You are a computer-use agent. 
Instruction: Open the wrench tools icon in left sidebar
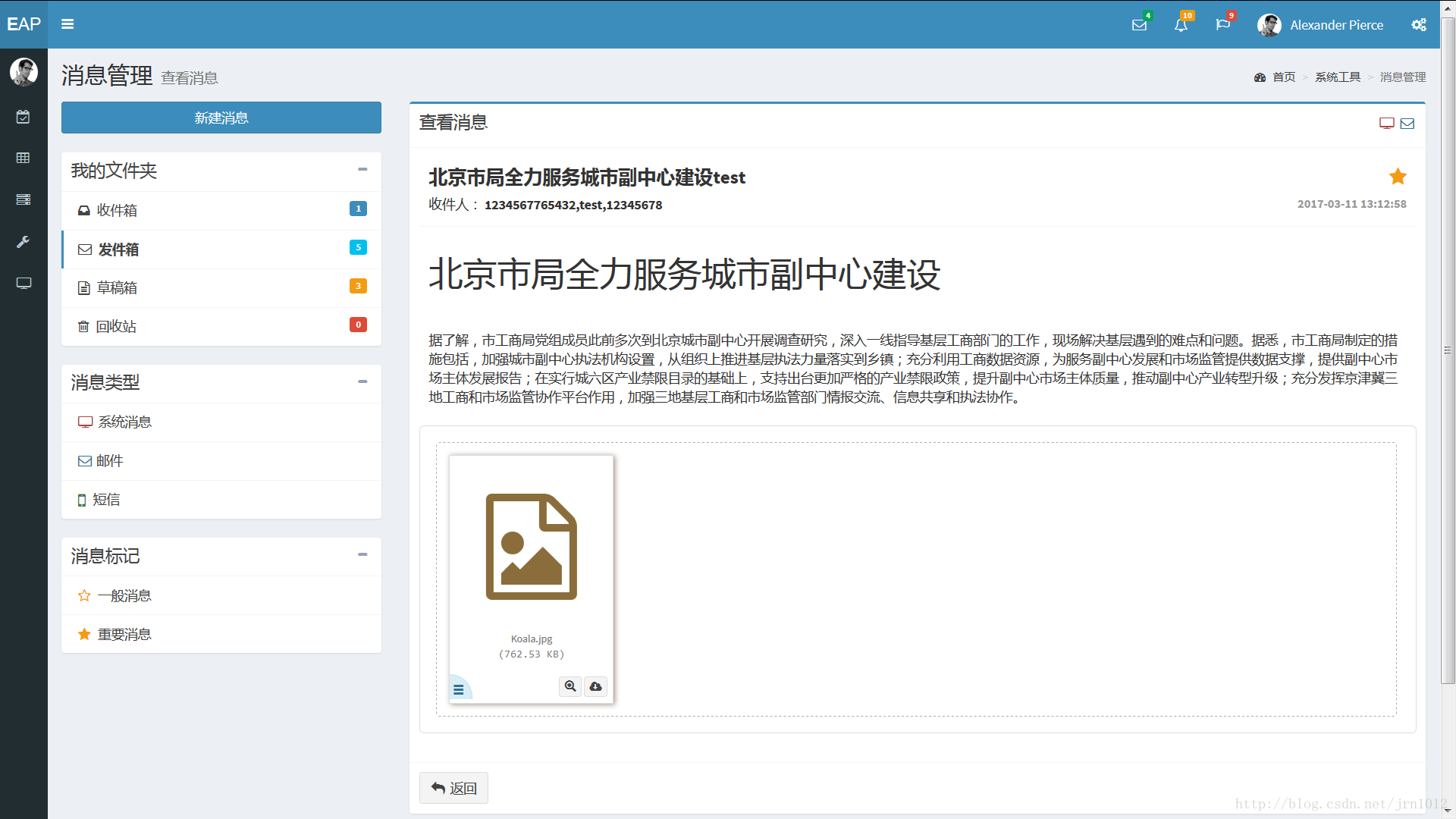tap(24, 241)
